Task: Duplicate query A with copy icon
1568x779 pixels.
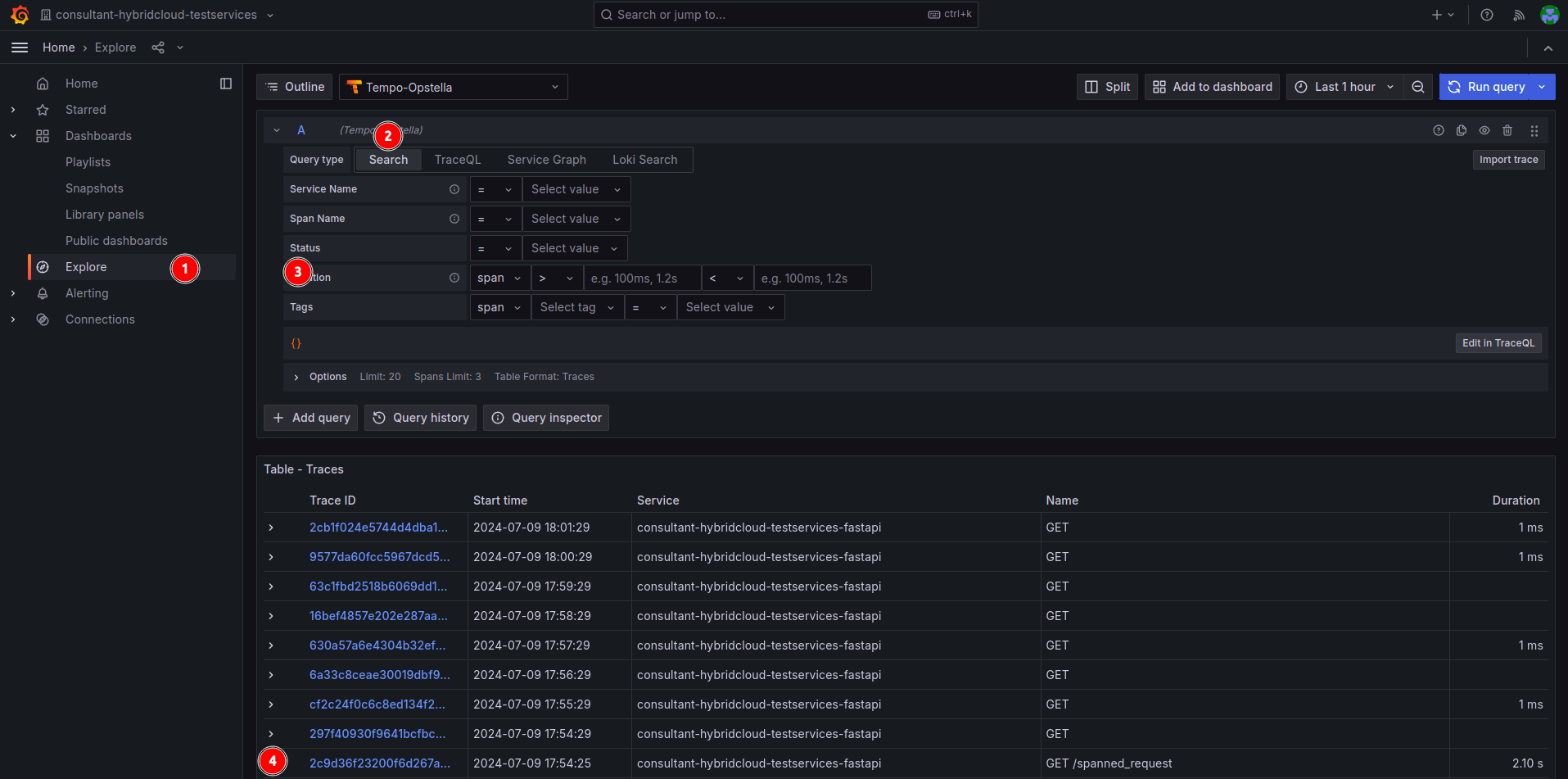Action: pos(1462,130)
